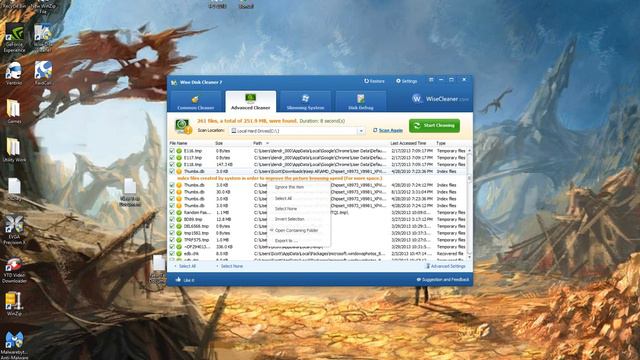Viewport: 640px width, 360px height.
Task: Click the Path column sort arrow
Action: coord(267,143)
